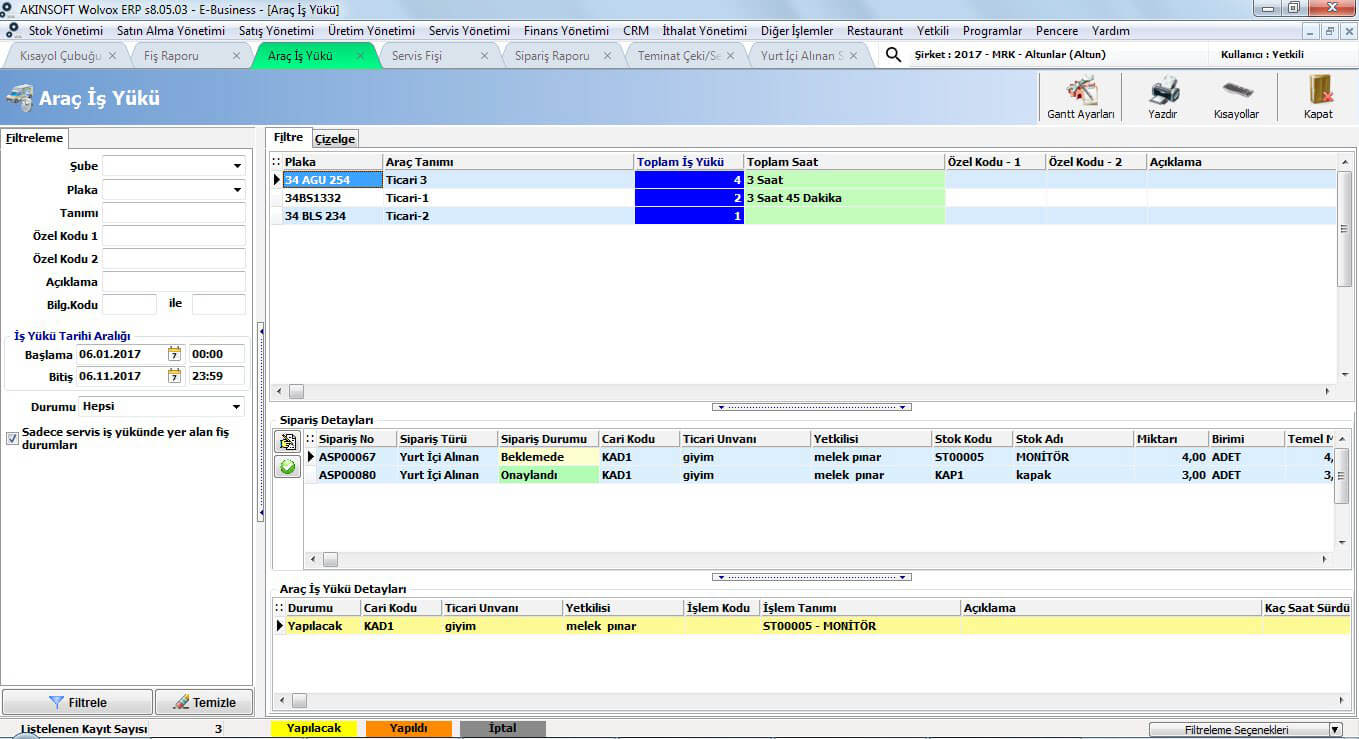Screen dimensions: 1359x739
Task: Click the copy documents icon in Sipariş Detayları
Action: pos(288,442)
